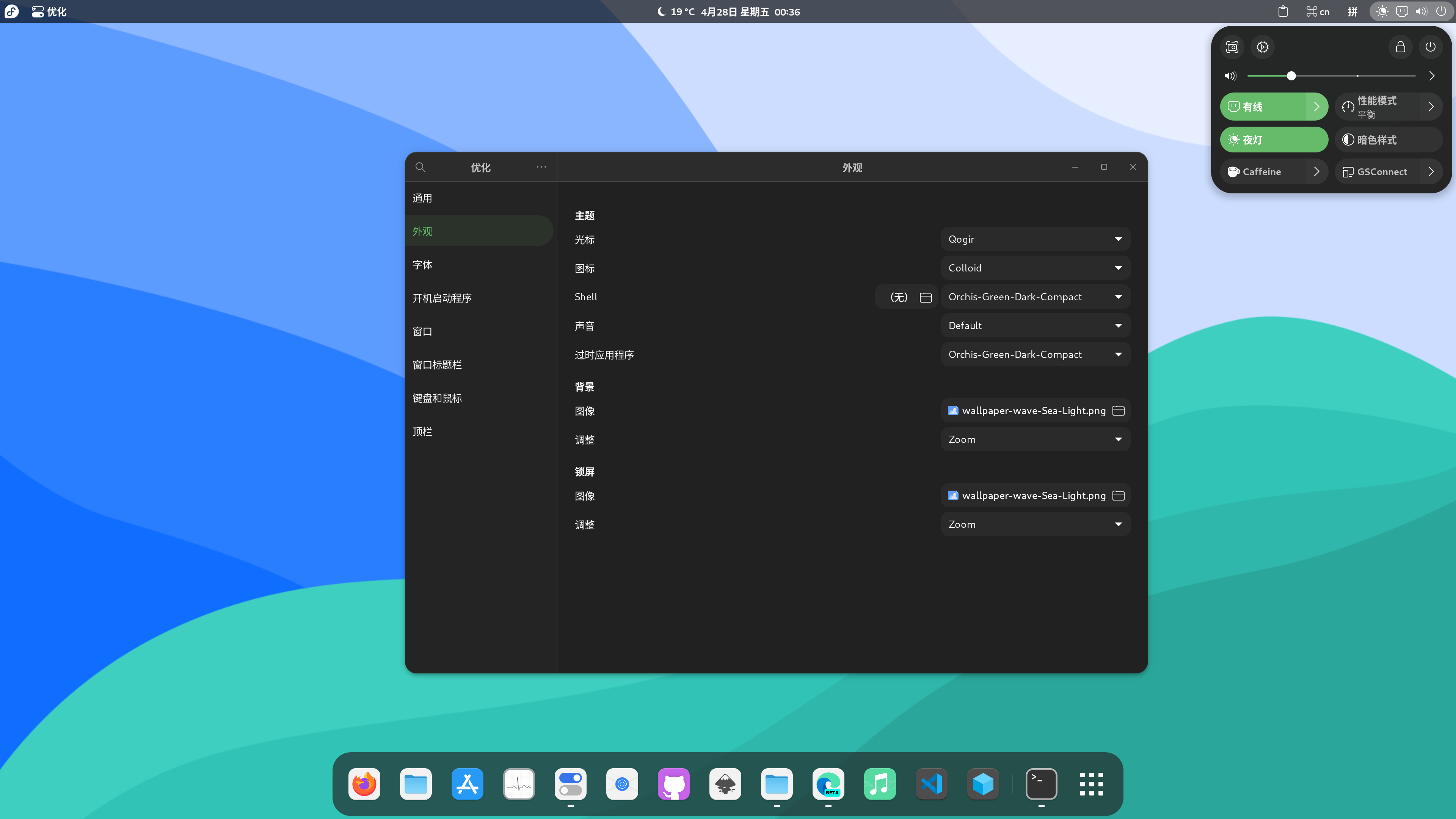Open folder picker for background image

(1119, 410)
